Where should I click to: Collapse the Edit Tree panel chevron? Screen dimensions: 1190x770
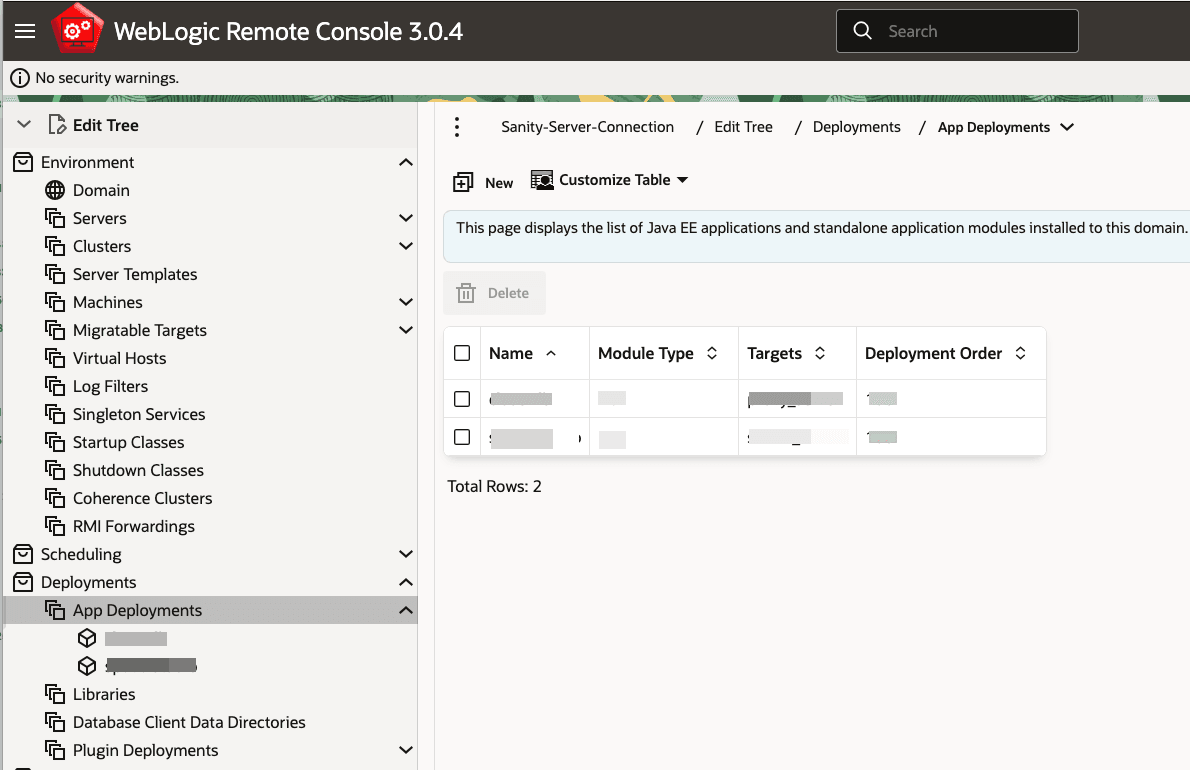pyautogui.click(x=24, y=124)
